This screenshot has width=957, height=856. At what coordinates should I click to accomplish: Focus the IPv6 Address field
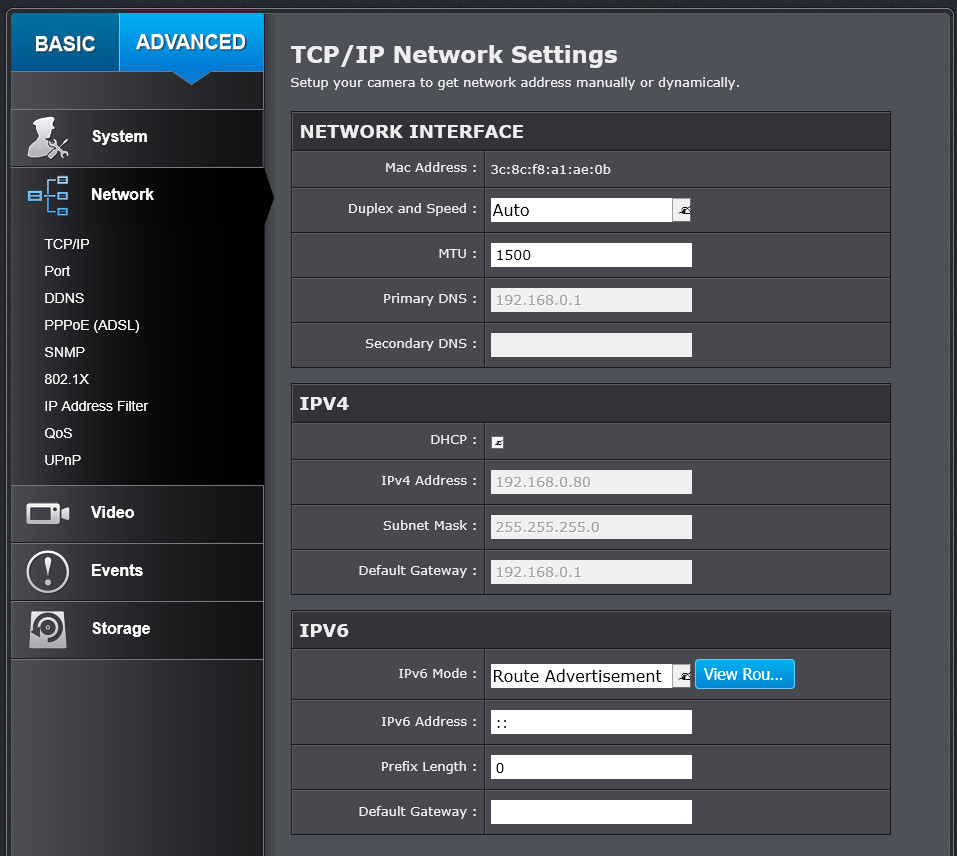(591, 722)
